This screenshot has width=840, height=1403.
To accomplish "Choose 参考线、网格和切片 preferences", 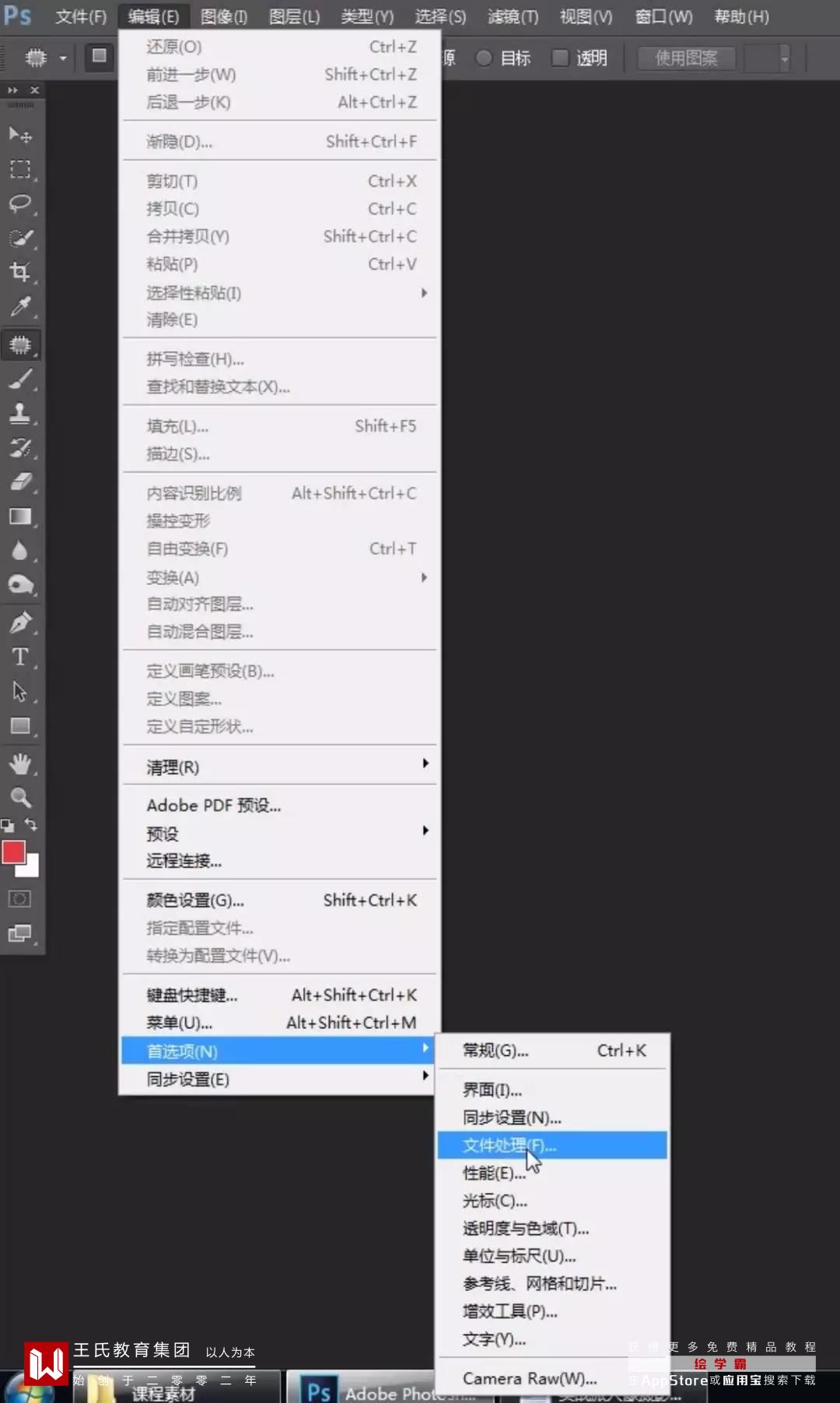I will 552,1283.
